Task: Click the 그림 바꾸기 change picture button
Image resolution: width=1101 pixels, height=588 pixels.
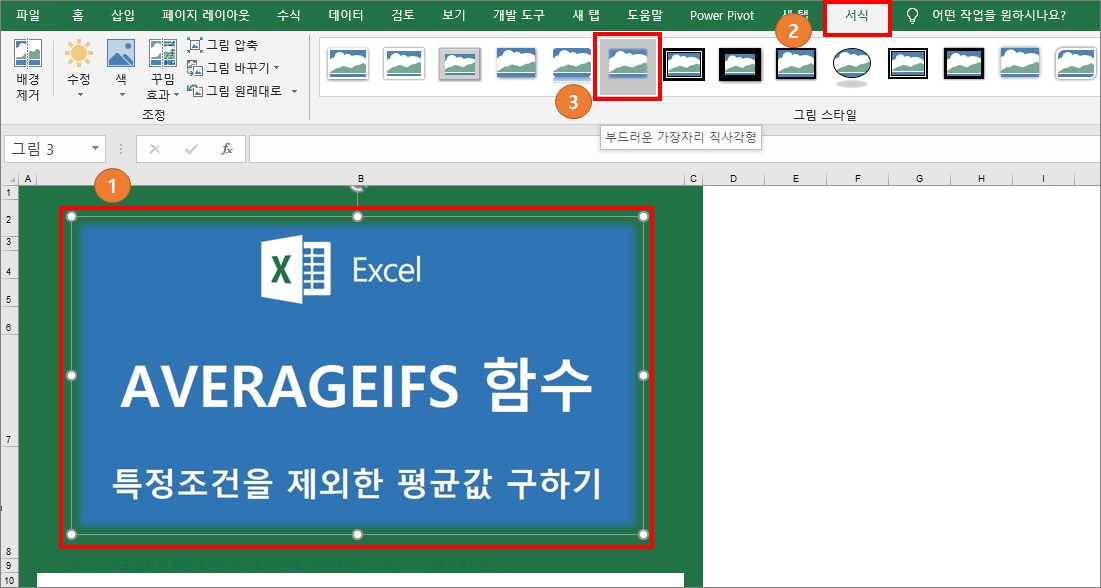Action: point(229,68)
